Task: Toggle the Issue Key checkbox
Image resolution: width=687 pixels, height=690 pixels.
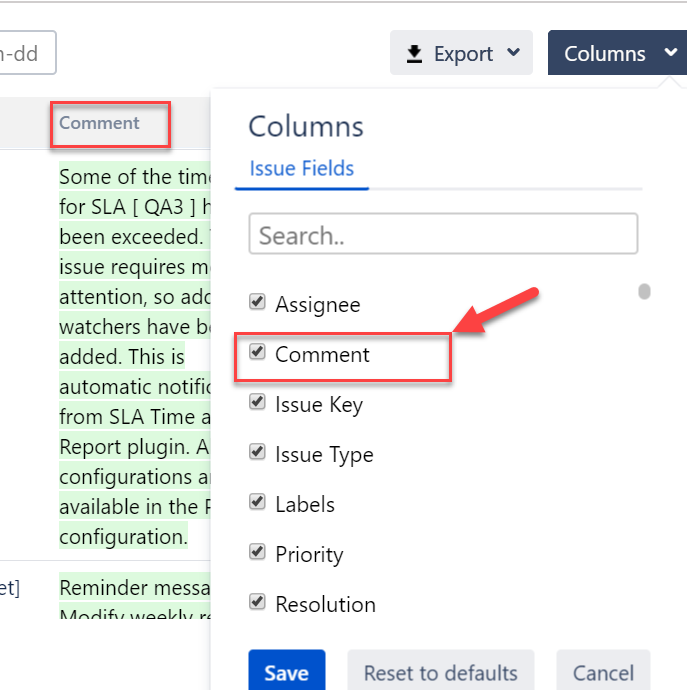Action: pos(257,402)
